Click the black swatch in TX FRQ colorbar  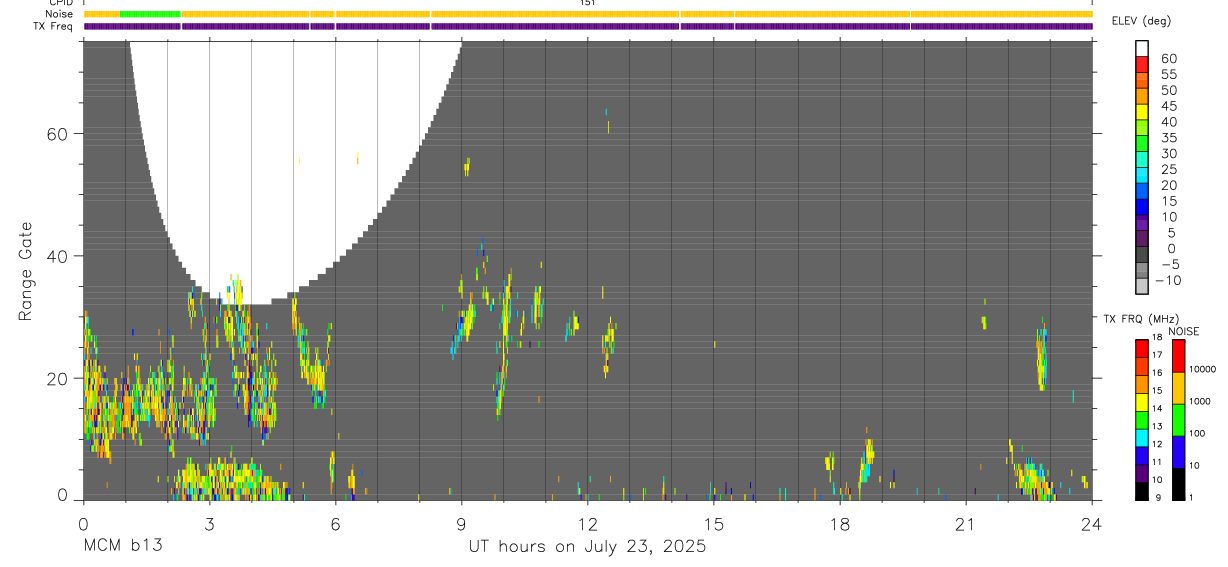[x=1141, y=490]
